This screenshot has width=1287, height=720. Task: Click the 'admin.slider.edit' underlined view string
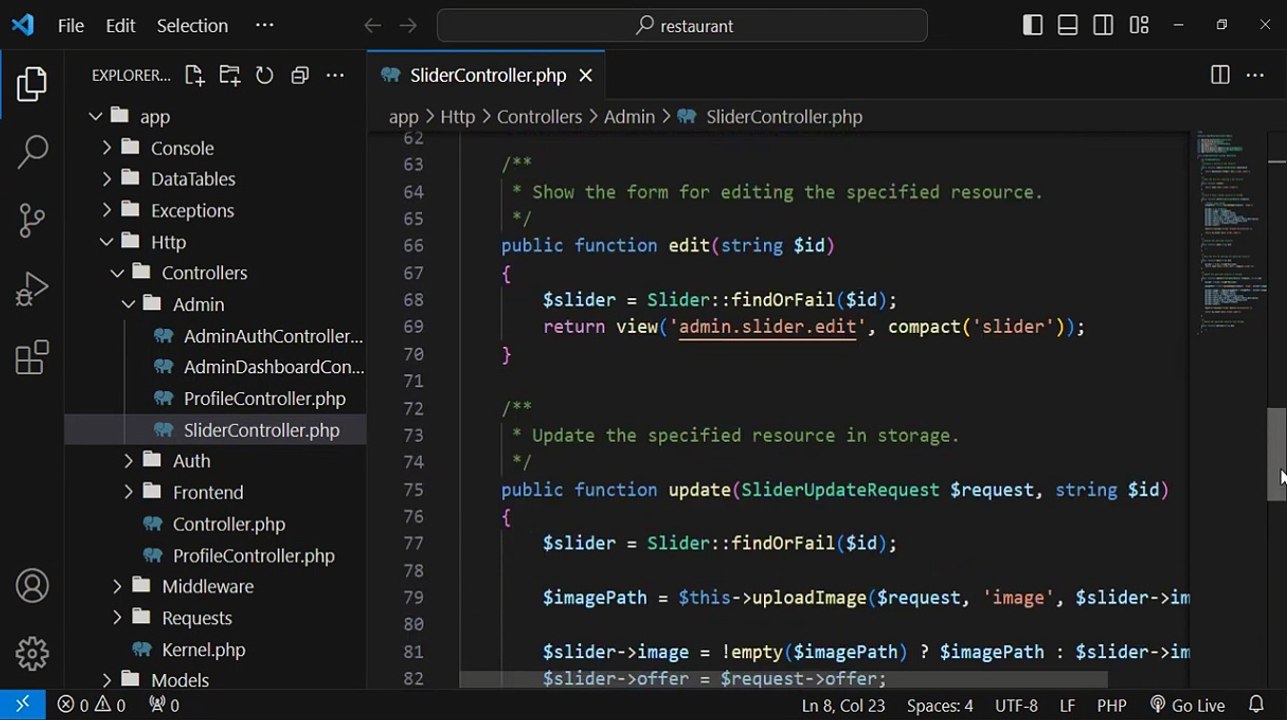(767, 327)
